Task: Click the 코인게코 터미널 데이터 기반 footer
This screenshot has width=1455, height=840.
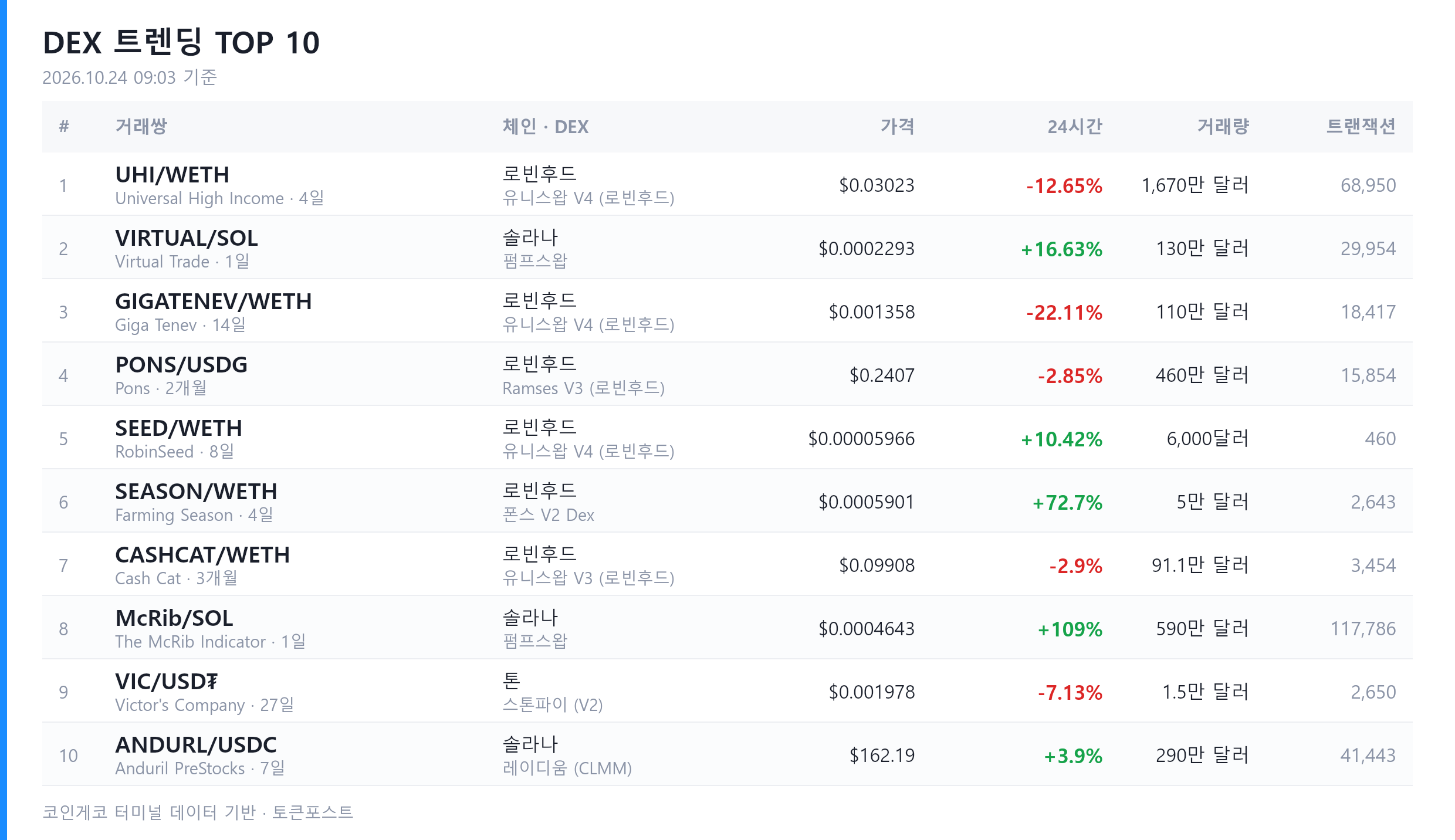Action: [x=149, y=812]
